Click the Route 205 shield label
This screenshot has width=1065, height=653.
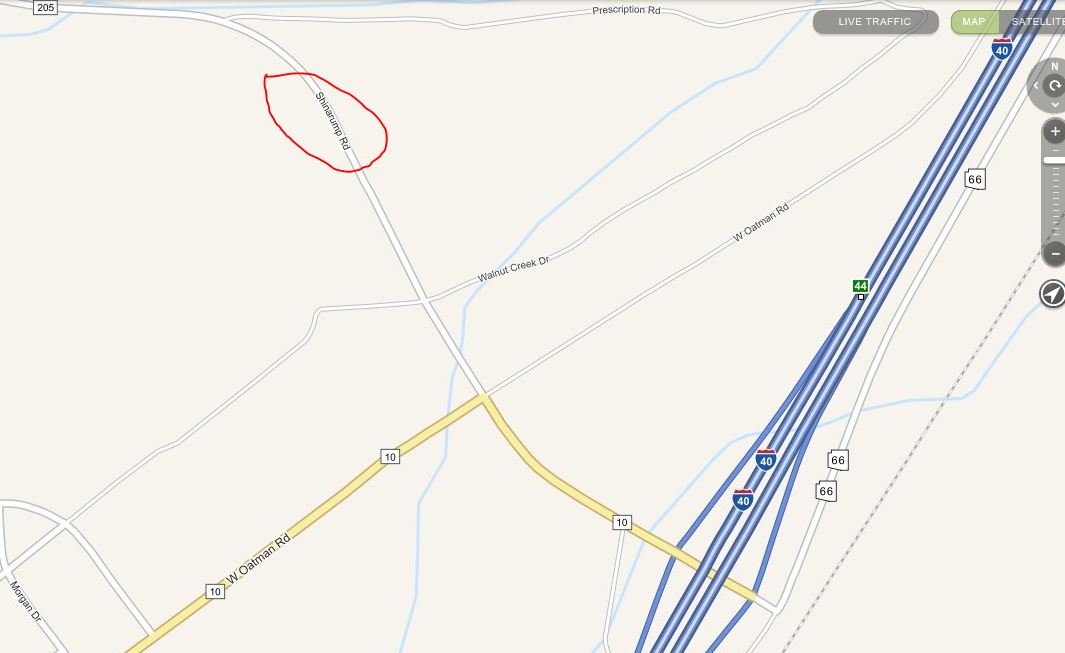point(46,7)
